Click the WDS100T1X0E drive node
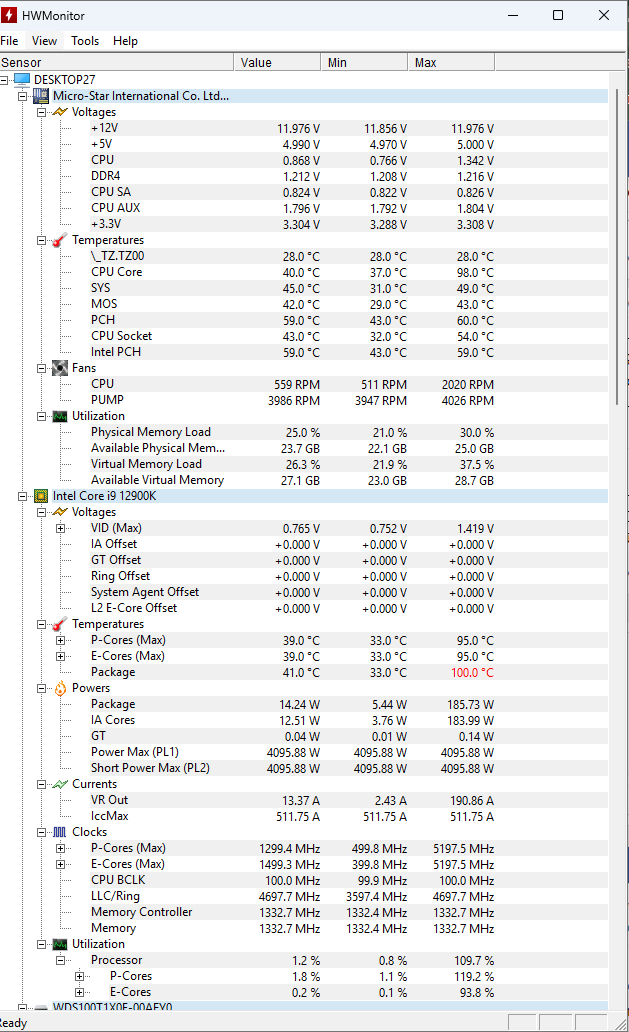This screenshot has width=629, height=1032. pos(113,1007)
